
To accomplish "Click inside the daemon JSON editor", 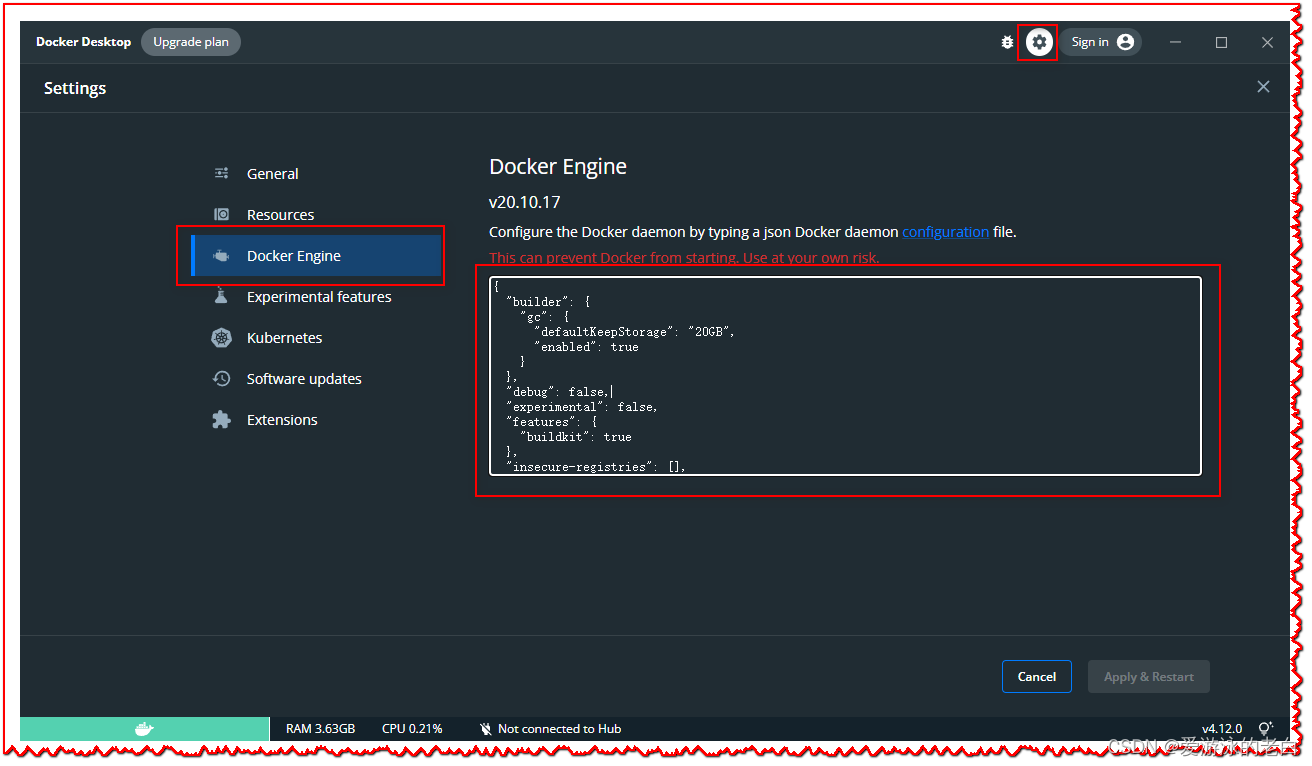I will (x=845, y=376).
